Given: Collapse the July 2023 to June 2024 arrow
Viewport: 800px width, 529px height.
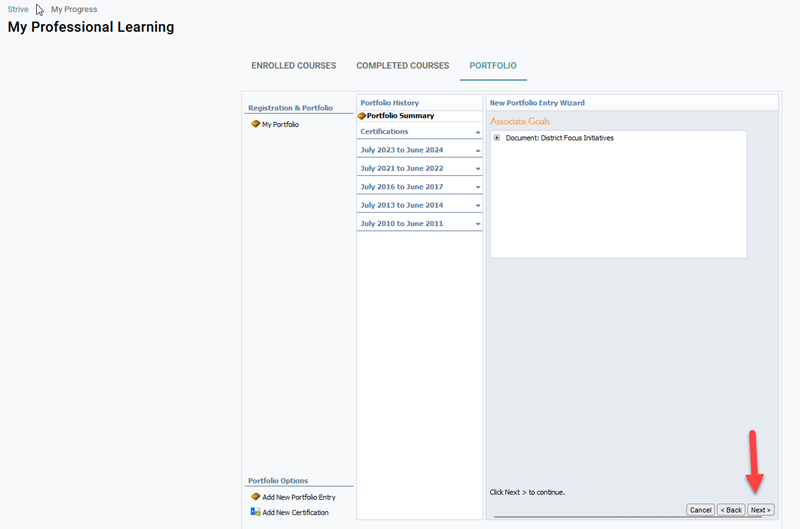Looking at the screenshot, I should [x=478, y=151].
